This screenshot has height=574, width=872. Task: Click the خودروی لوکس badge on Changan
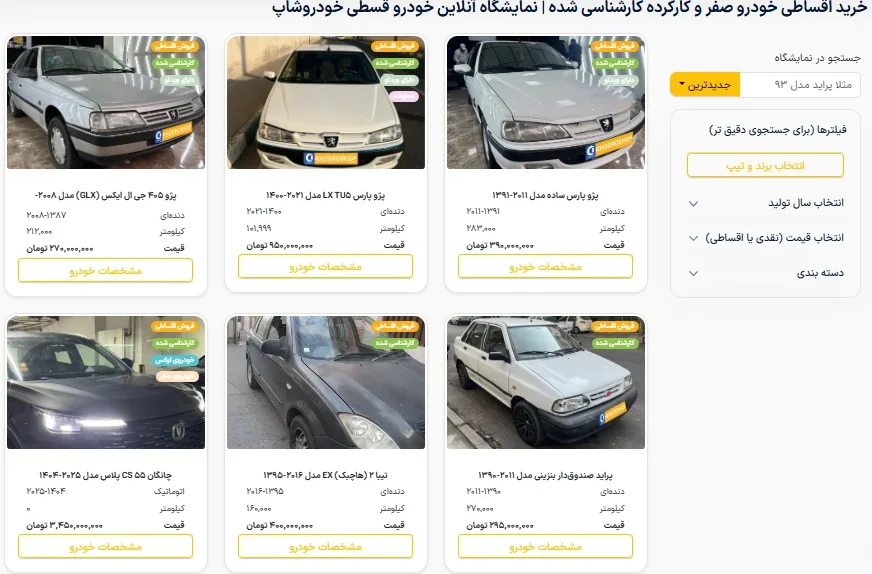point(175,360)
